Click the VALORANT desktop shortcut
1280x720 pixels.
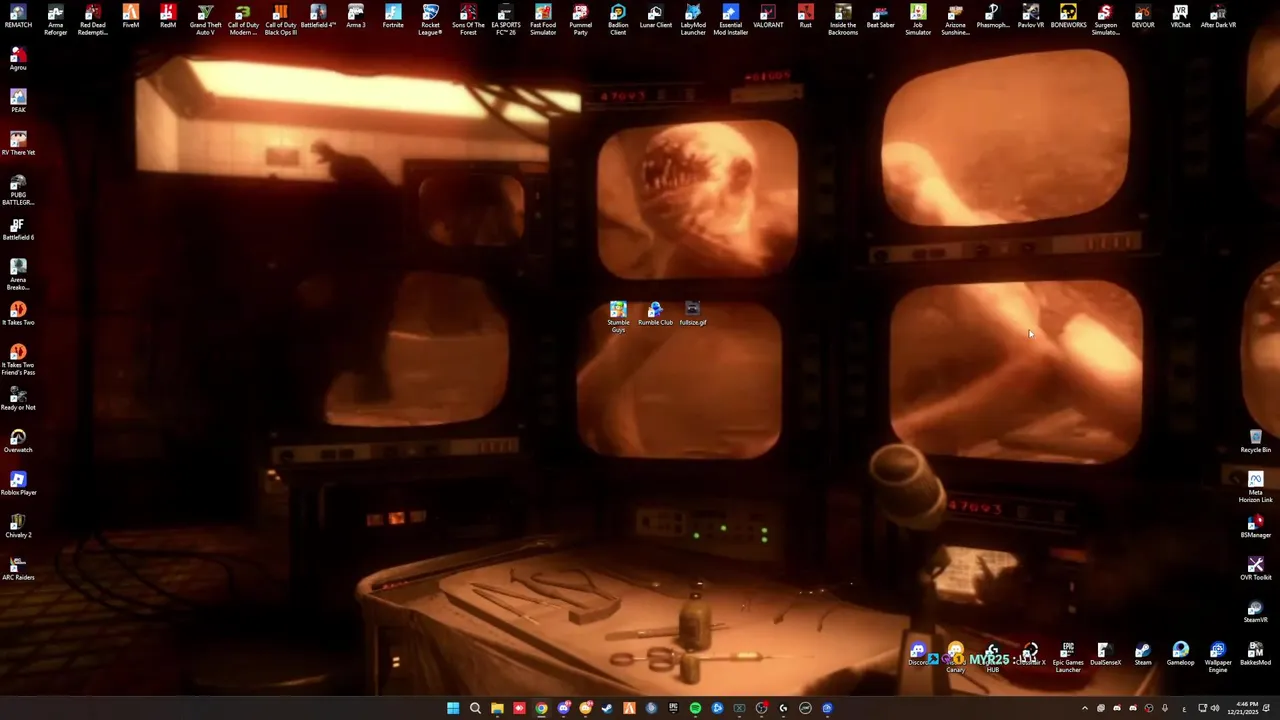tap(768, 15)
